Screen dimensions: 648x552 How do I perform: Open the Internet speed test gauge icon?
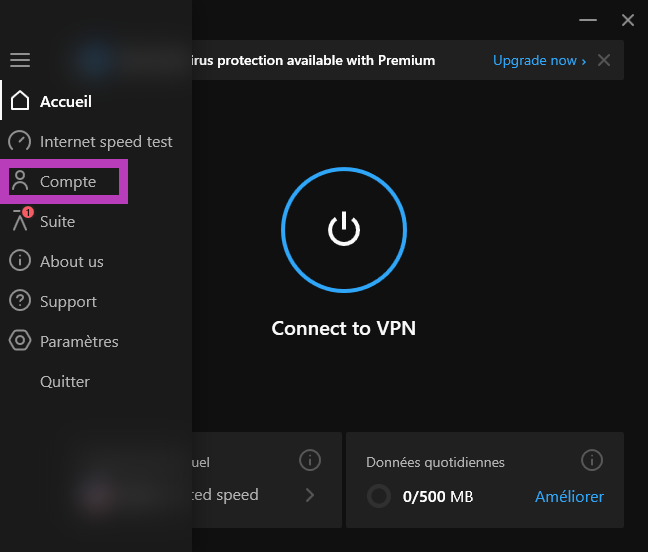(x=19, y=141)
